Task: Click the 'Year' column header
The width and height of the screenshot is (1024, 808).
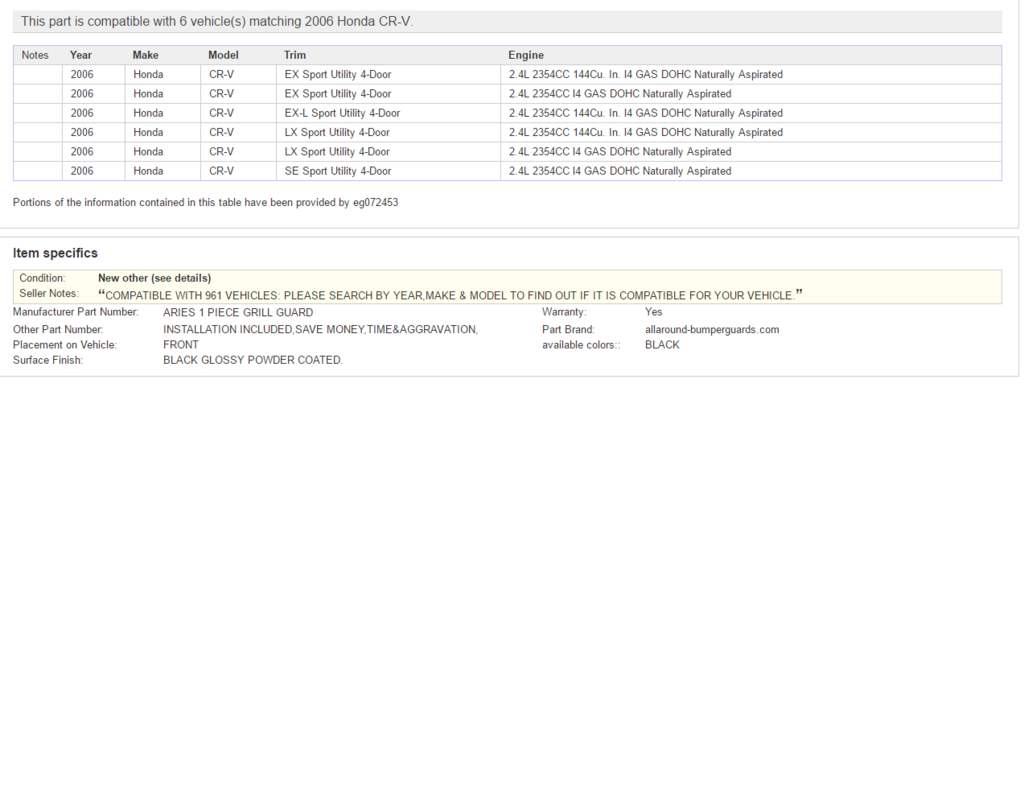Action: click(81, 56)
